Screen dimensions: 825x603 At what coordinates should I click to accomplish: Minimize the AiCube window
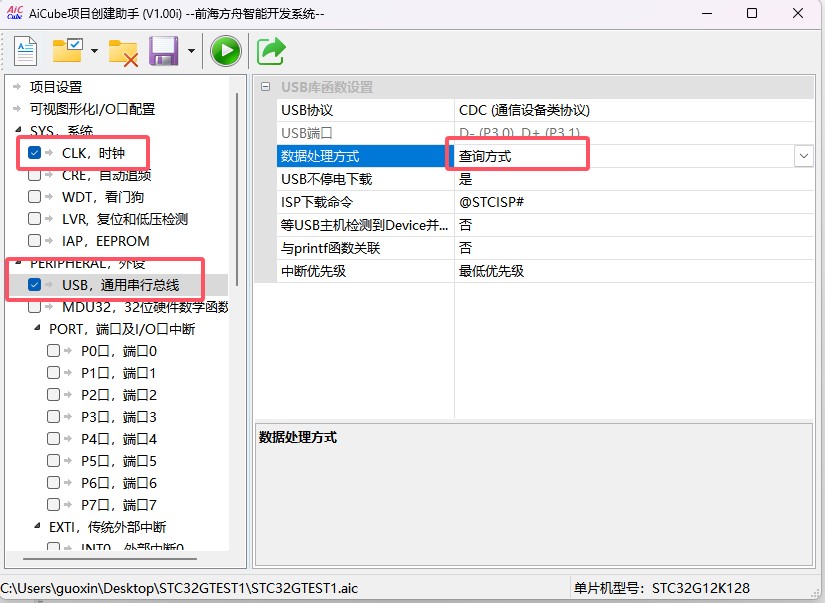click(x=707, y=13)
